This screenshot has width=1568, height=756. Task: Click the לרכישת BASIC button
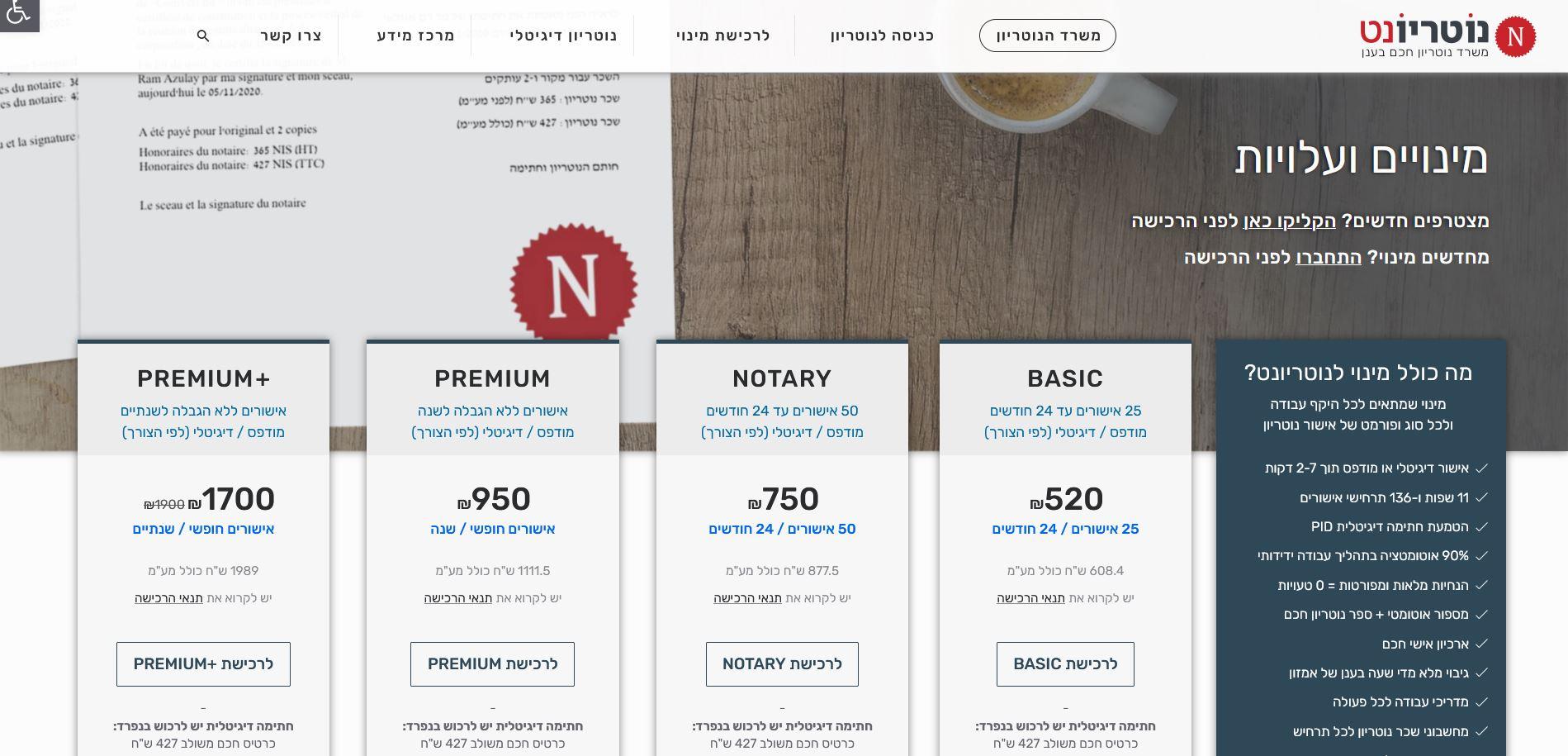[x=1065, y=664]
